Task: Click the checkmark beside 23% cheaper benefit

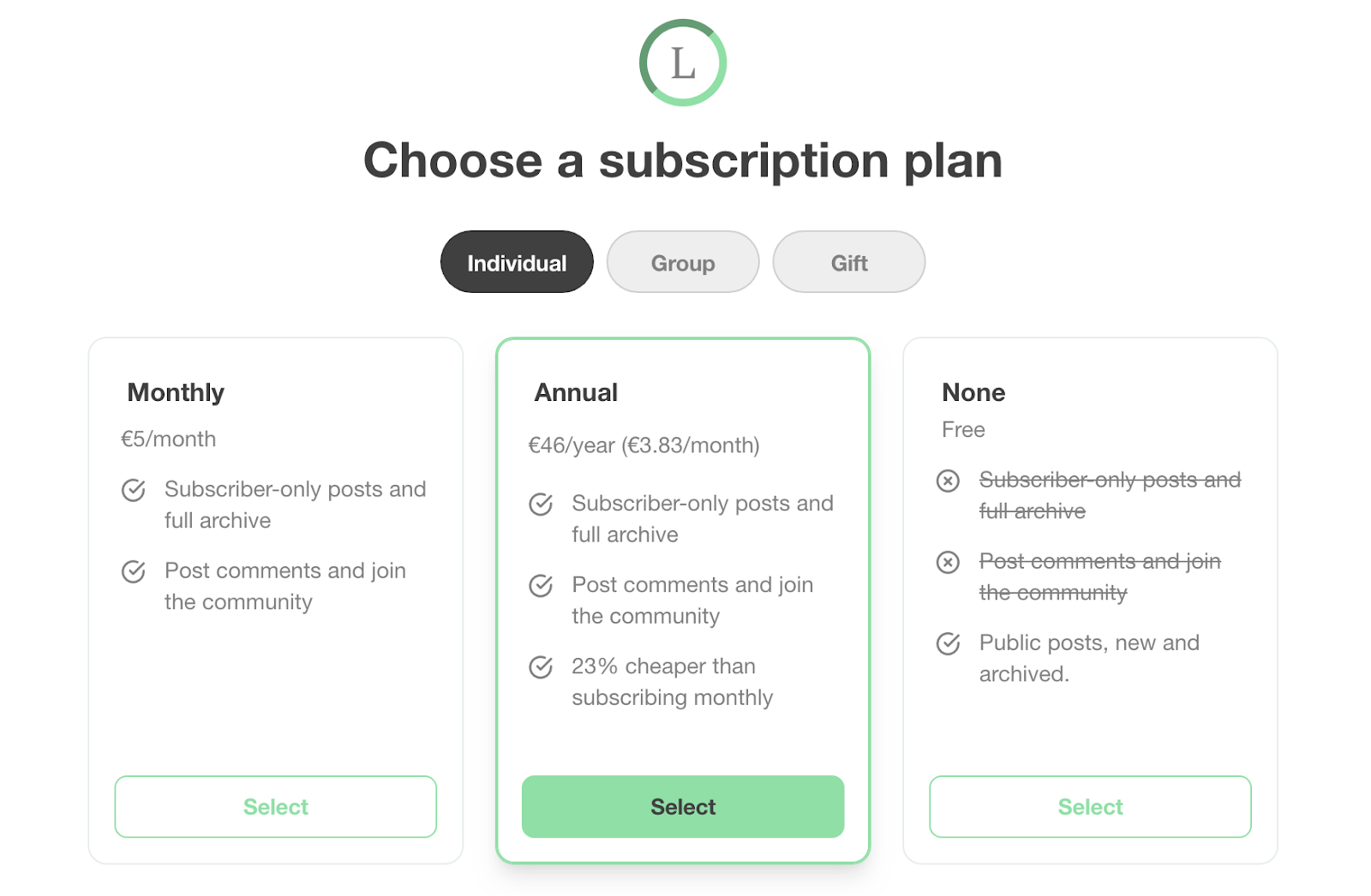Action: (541, 667)
